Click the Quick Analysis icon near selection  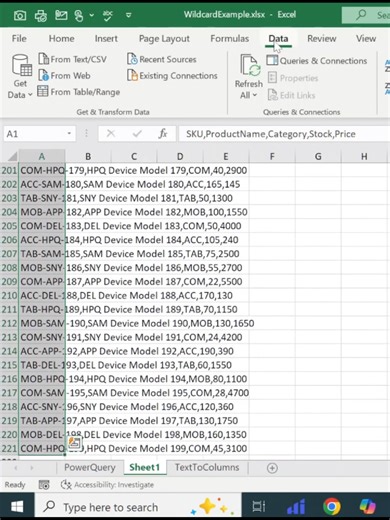[74, 443]
